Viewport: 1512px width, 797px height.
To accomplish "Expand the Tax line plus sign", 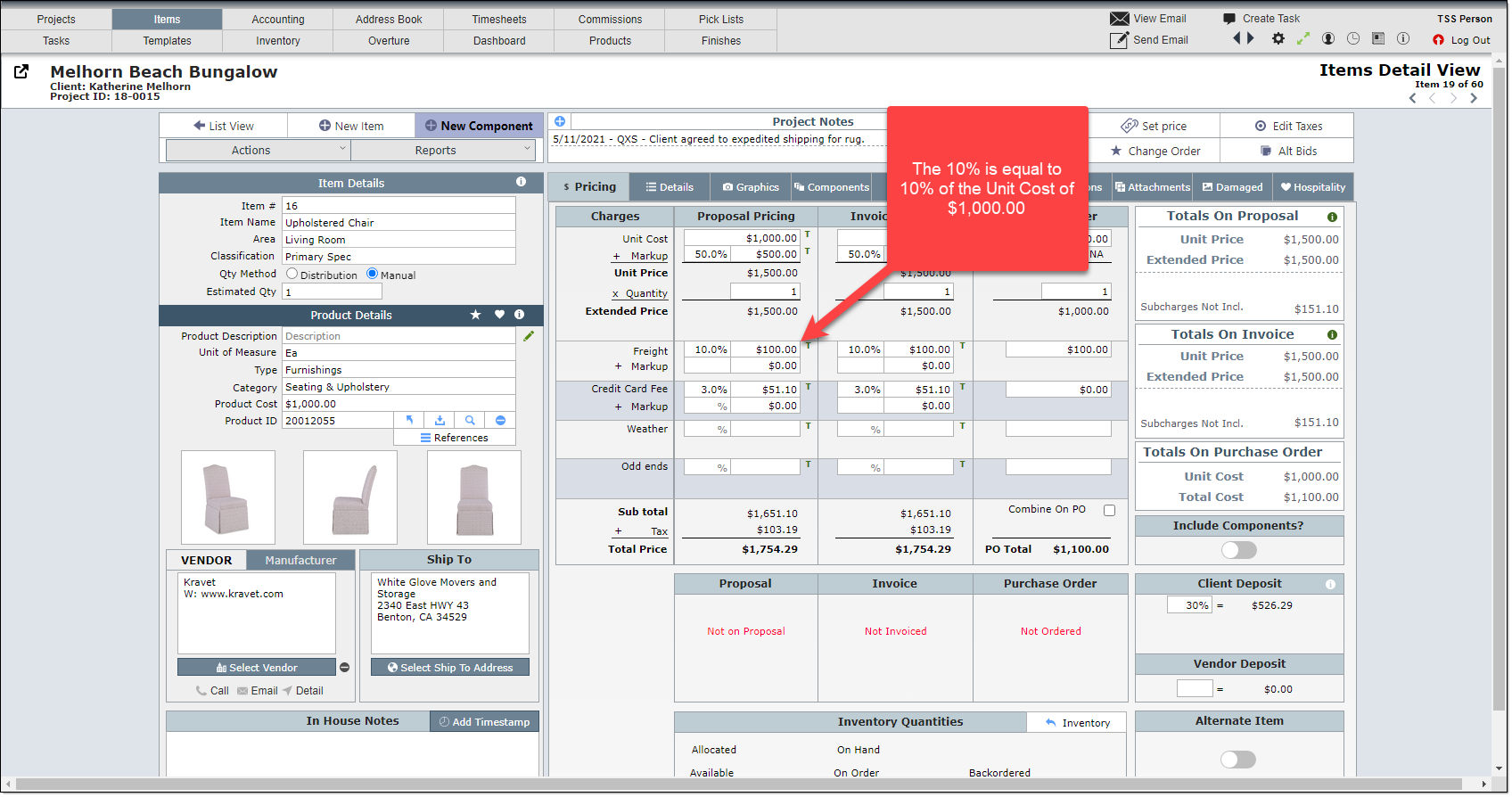I will point(618,531).
